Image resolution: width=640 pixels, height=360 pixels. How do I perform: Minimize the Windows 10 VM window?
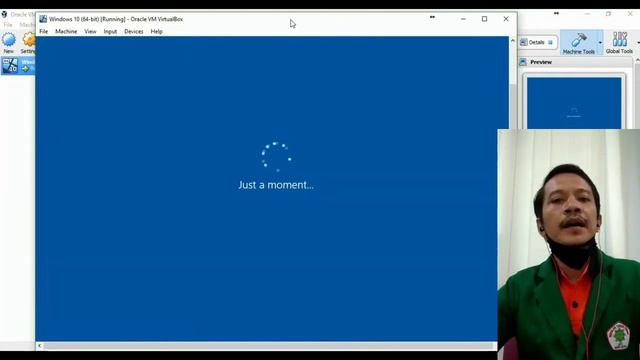pyautogui.click(x=463, y=19)
